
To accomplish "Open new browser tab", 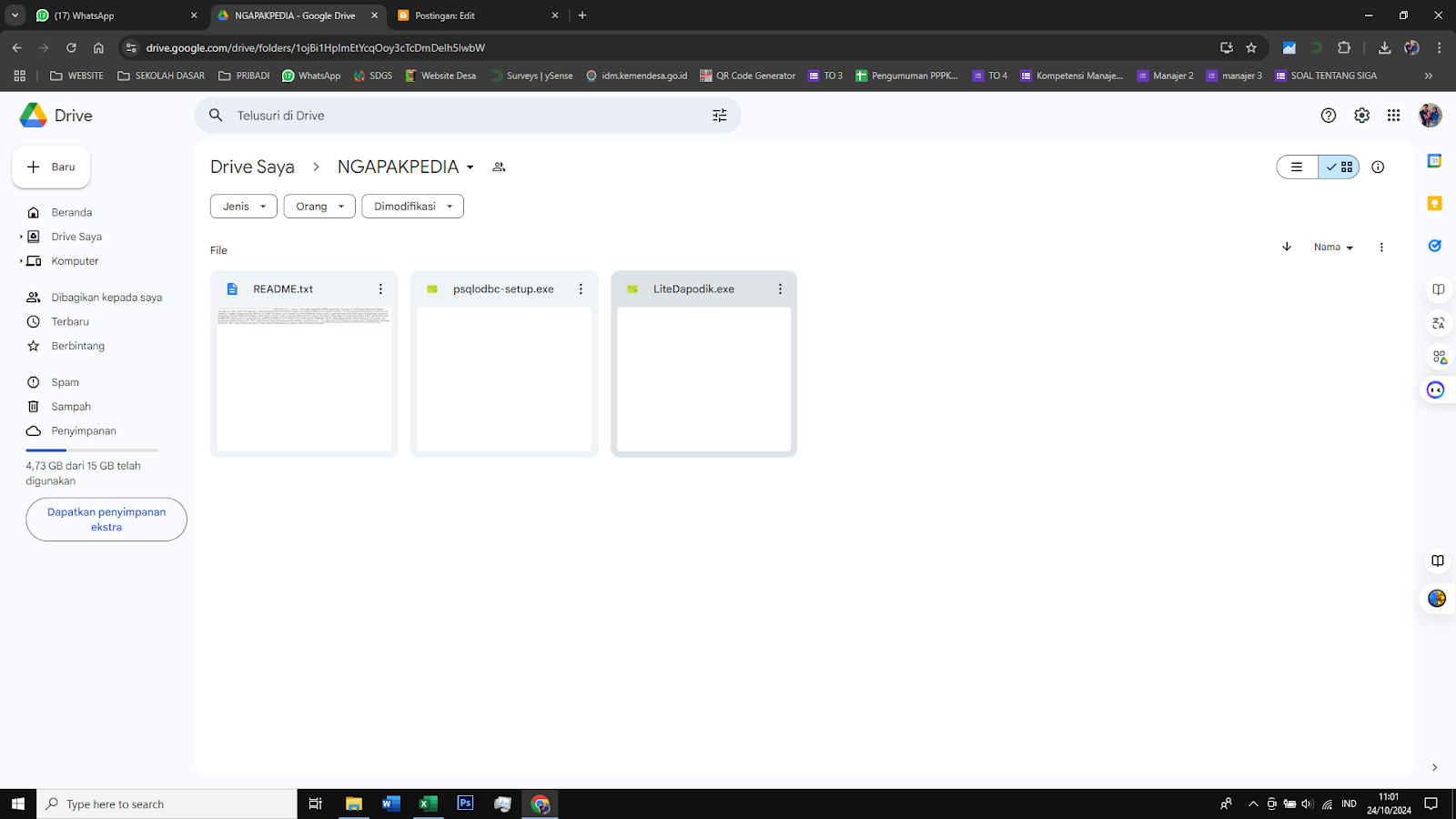I will click(x=582, y=15).
